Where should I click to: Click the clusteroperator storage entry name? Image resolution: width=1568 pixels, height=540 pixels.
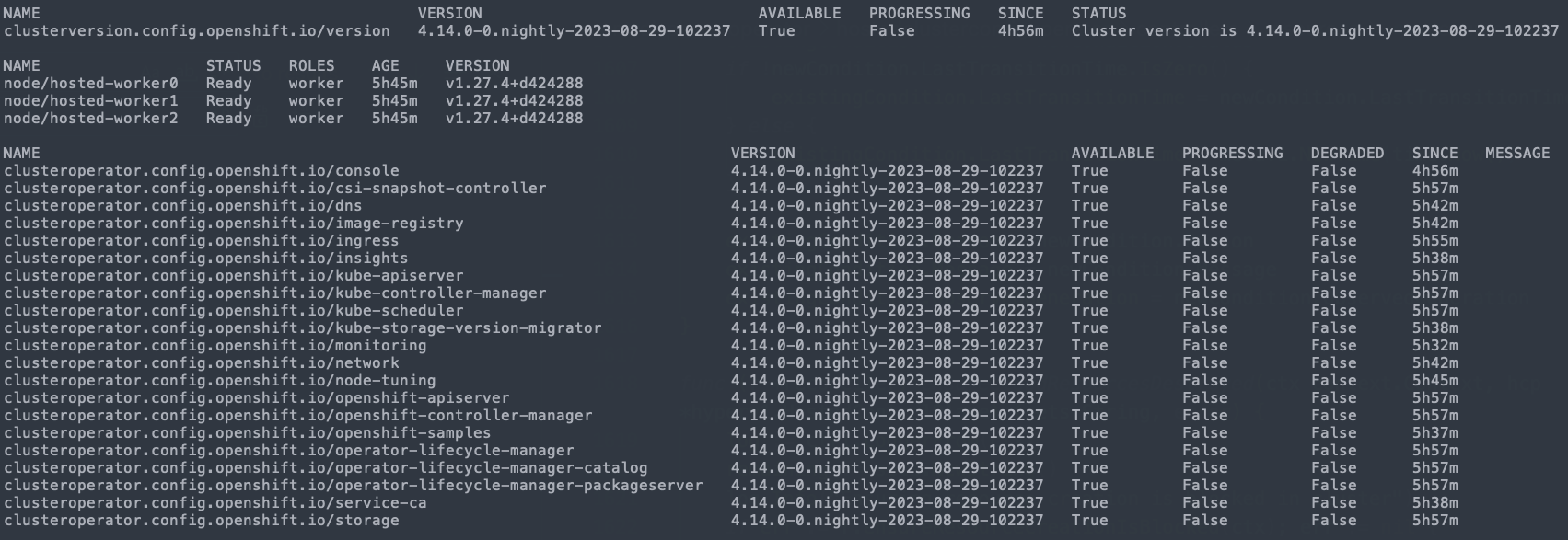[x=202, y=521]
